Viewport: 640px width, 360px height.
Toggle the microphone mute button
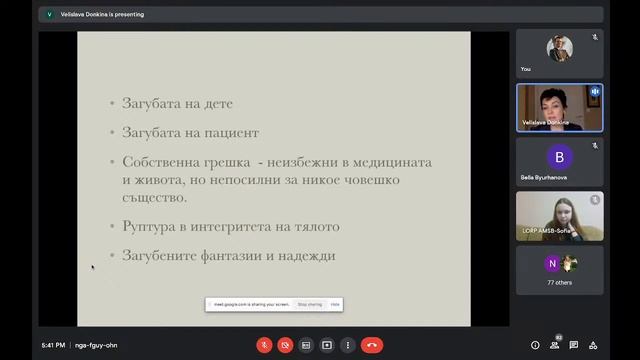264,345
